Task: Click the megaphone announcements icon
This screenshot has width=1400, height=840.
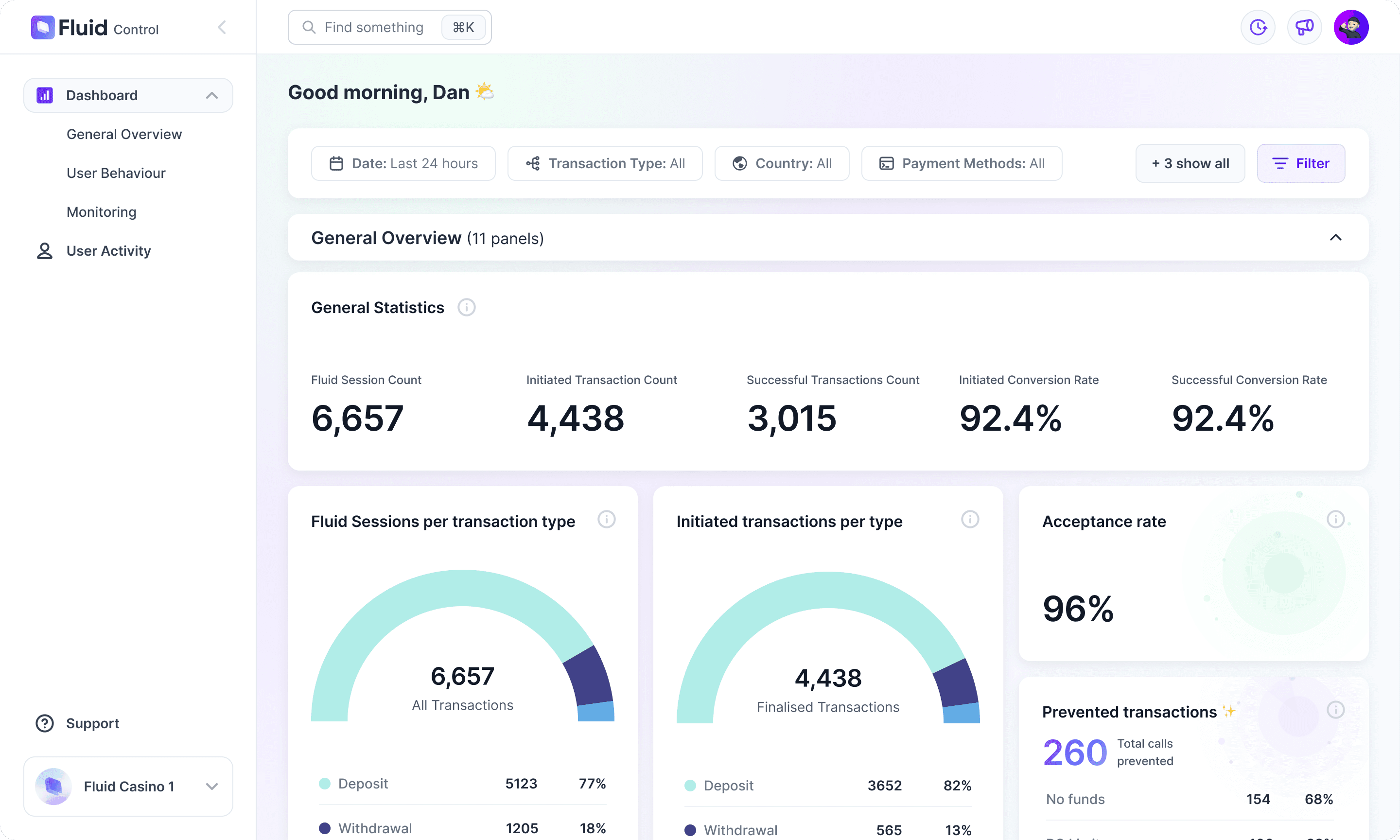Action: coord(1304,27)
